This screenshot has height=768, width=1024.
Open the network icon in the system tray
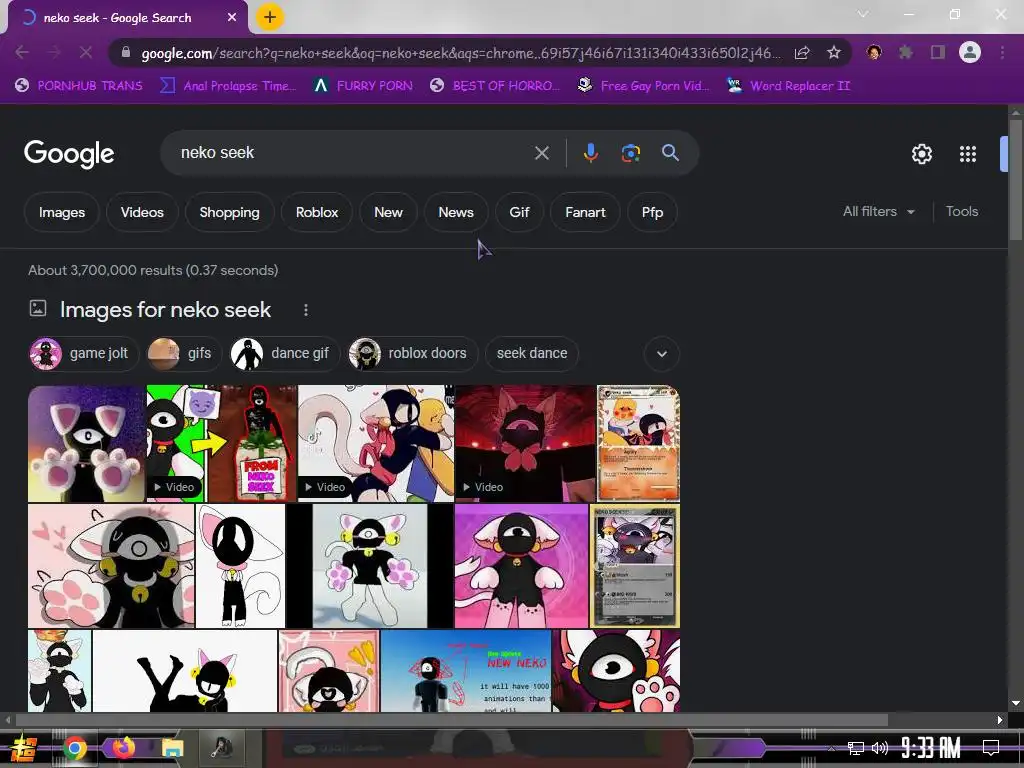[x=855, y=748]
